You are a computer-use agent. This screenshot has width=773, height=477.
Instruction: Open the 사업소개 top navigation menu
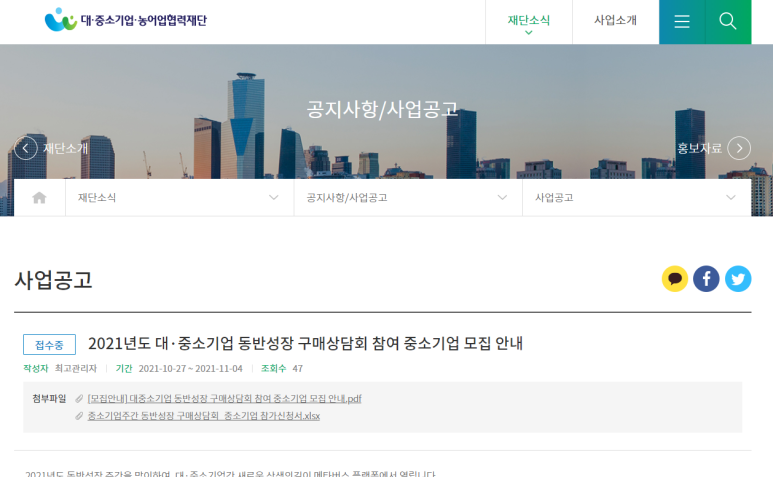click(x=615, y=22)
